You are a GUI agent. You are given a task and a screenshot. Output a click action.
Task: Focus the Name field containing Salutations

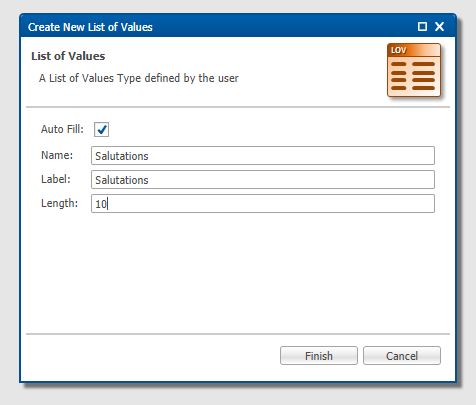pos(263,156)
